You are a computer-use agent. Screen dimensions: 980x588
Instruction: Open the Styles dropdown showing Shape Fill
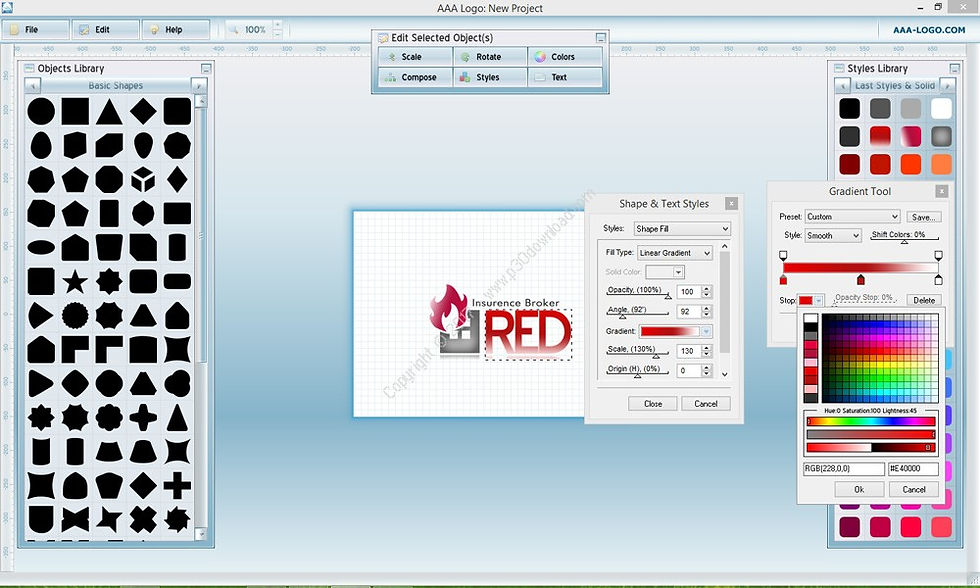[682, 229]
